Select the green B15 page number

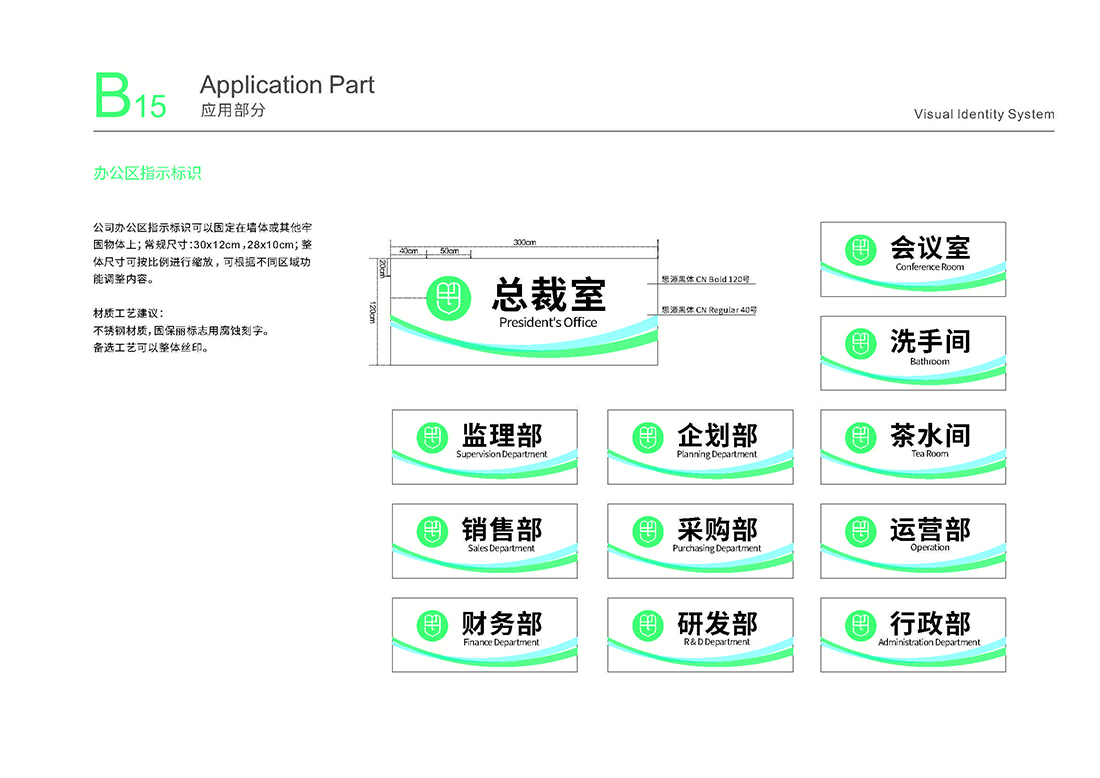click(130, 97)
